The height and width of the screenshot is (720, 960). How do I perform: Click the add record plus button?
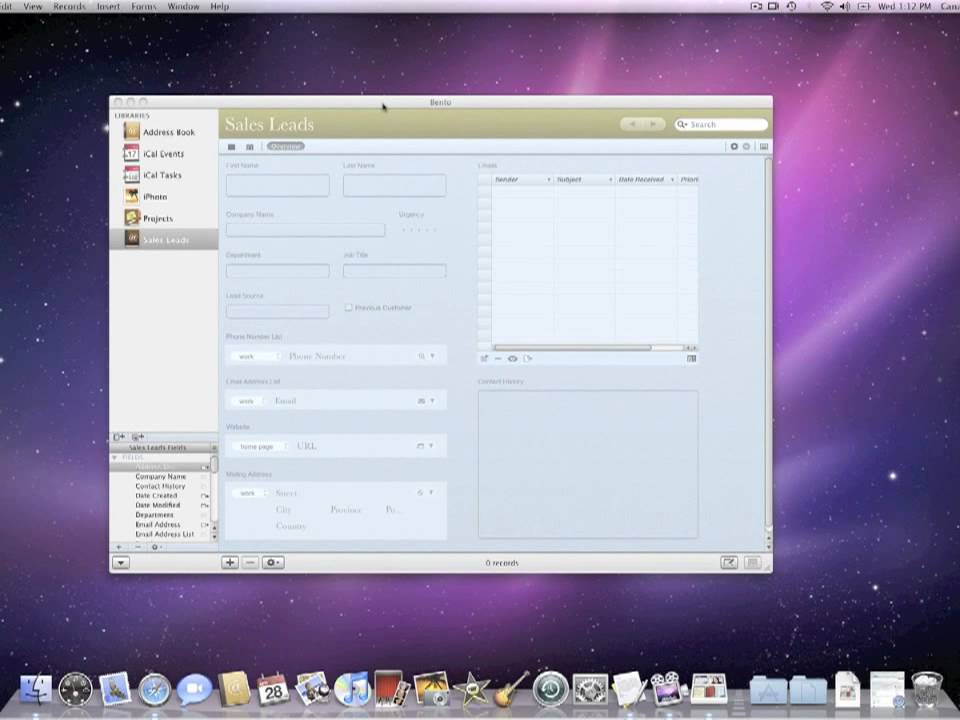pyautogui.click(x=230, y=563)
